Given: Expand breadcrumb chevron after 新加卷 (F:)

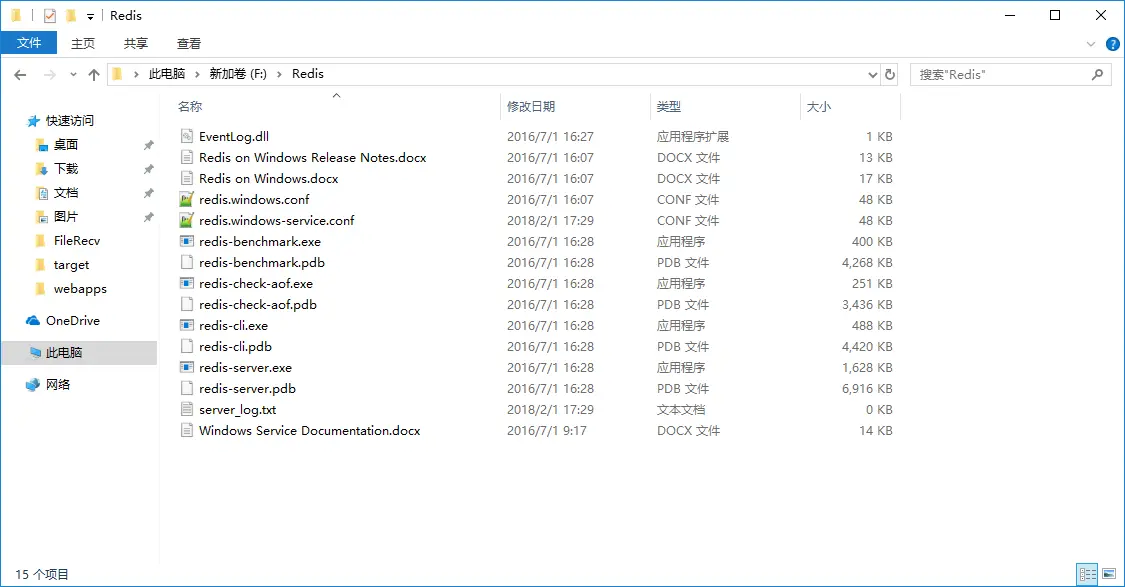Looking at the screenshot, I should pos(279,74).
